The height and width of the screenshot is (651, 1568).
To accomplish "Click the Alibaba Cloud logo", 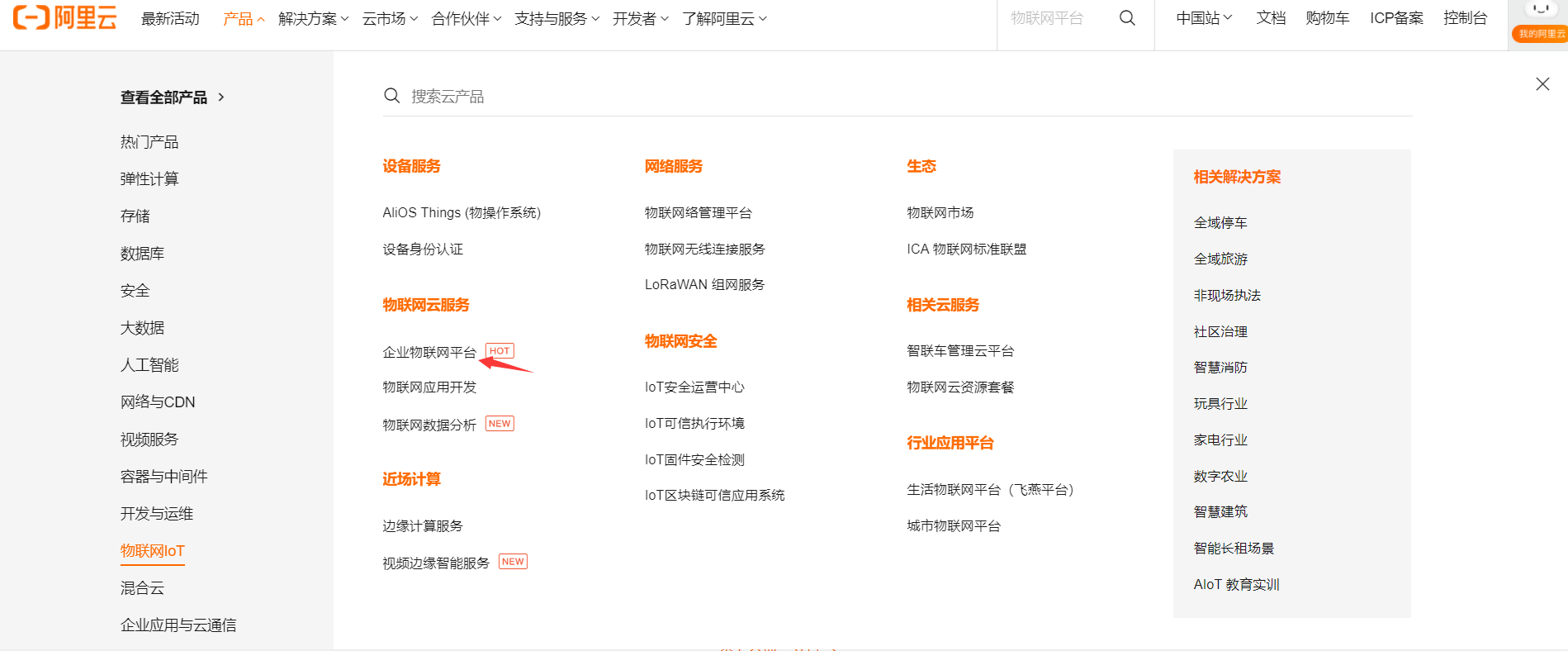I will click(65, 17).
